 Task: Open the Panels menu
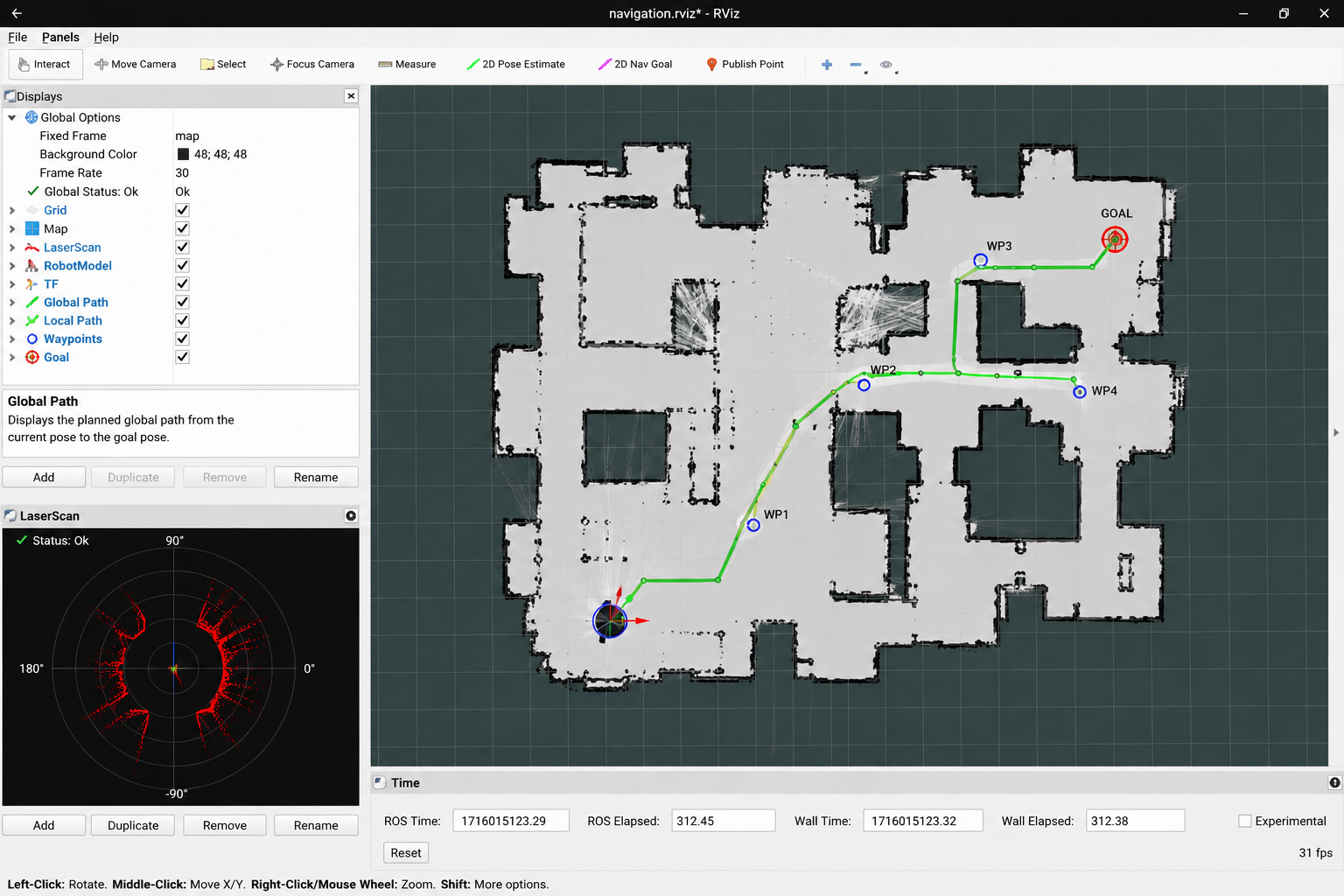[x=60, y=38]
